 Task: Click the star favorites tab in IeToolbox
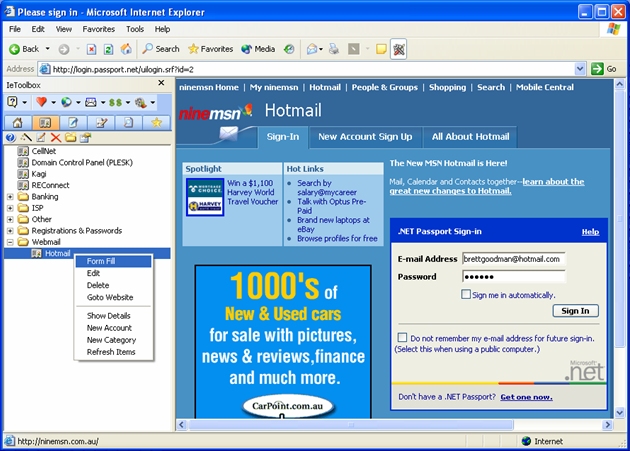pos(156,122)
